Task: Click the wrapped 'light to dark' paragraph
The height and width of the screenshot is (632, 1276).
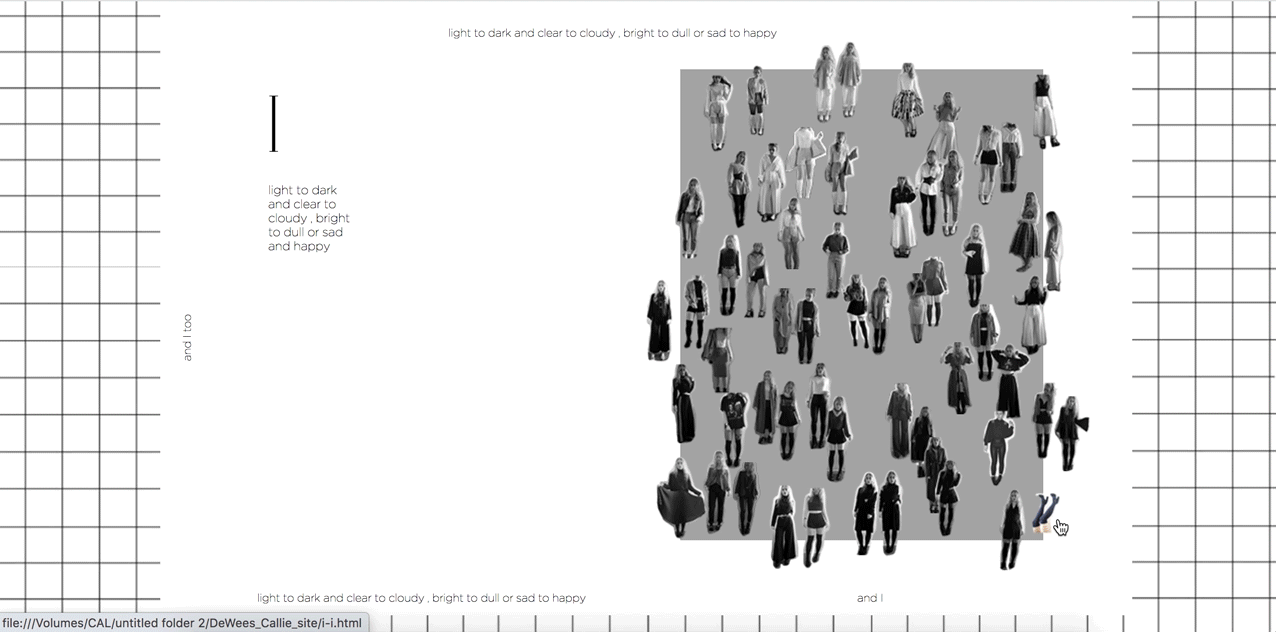Action: click(x=308, y=218)
